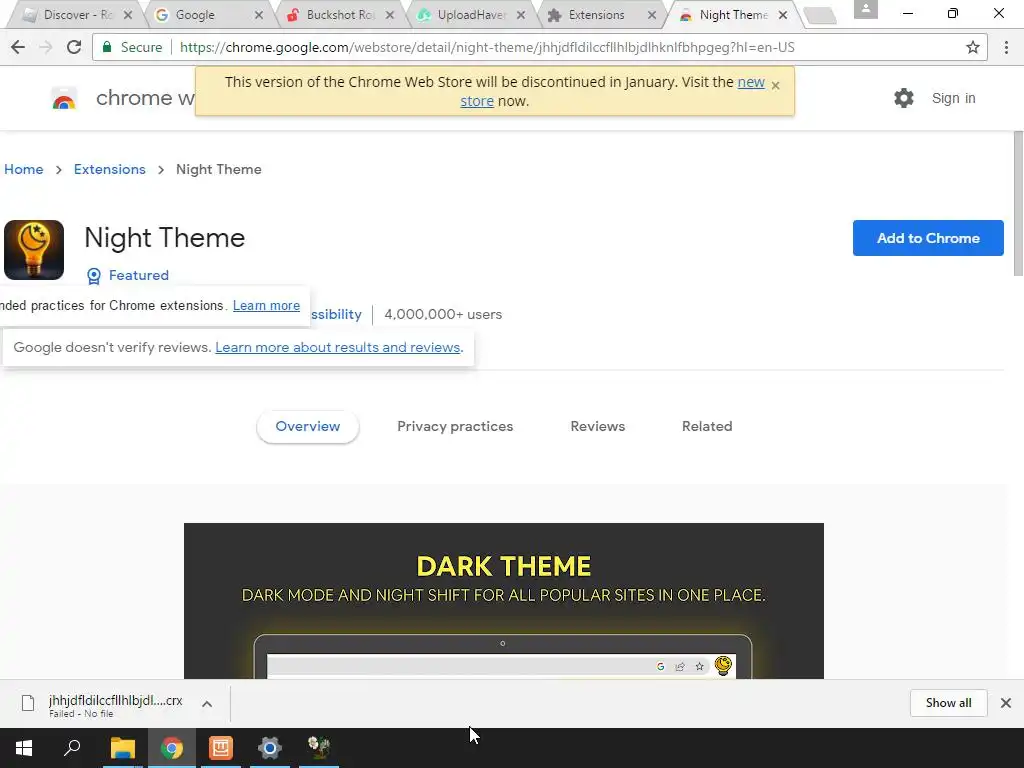This screenshot has width=1024, height=768.
Task: Click the Night Theme lightbulb extension icon
Action: click(34, 250)
